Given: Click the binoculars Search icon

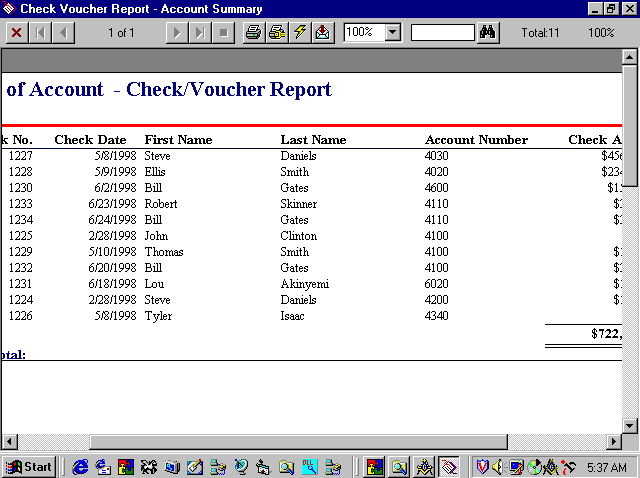Looking at the screenshot, I should point(489,33).
